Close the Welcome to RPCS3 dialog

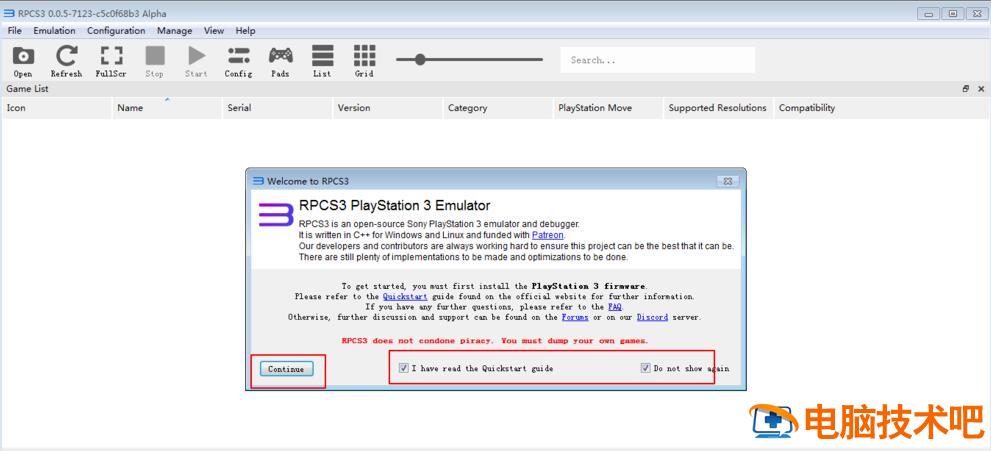728,181
